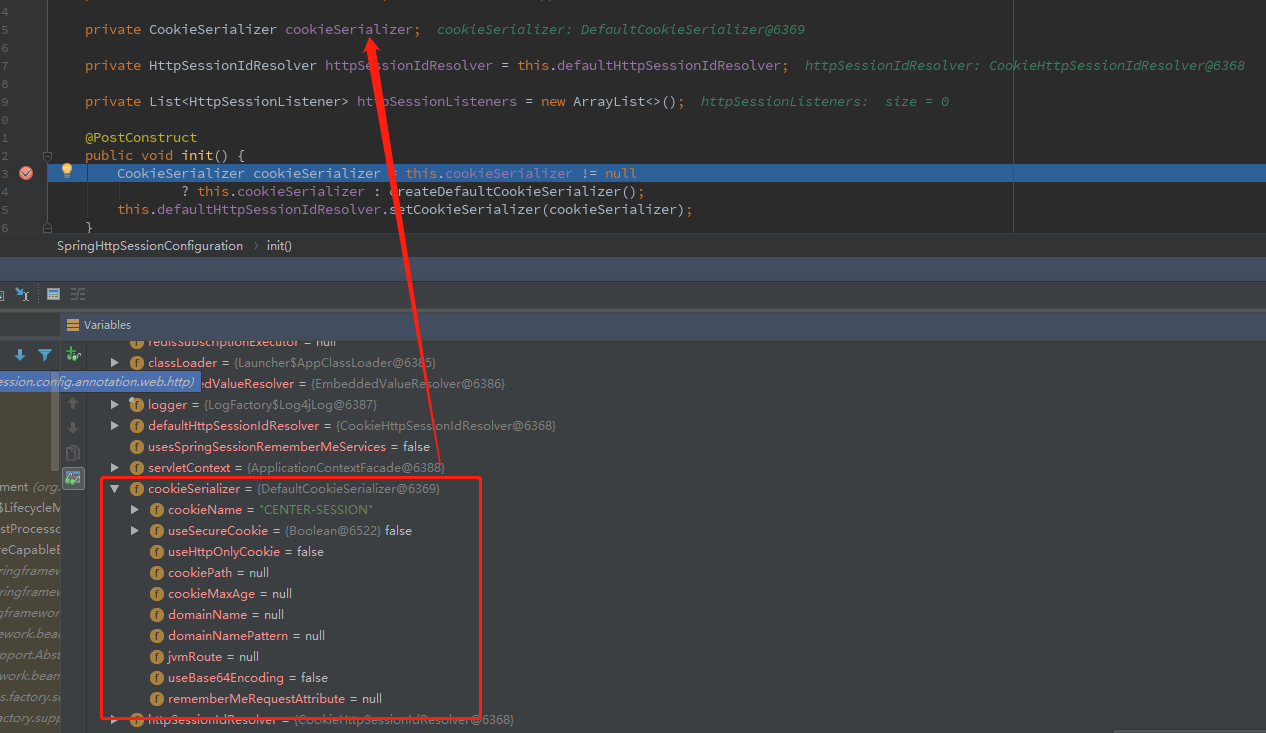The width and height of the screenshot is (1266, 733).
Task: Click the move watch up arrow icon
Action: tap(72, 404)
